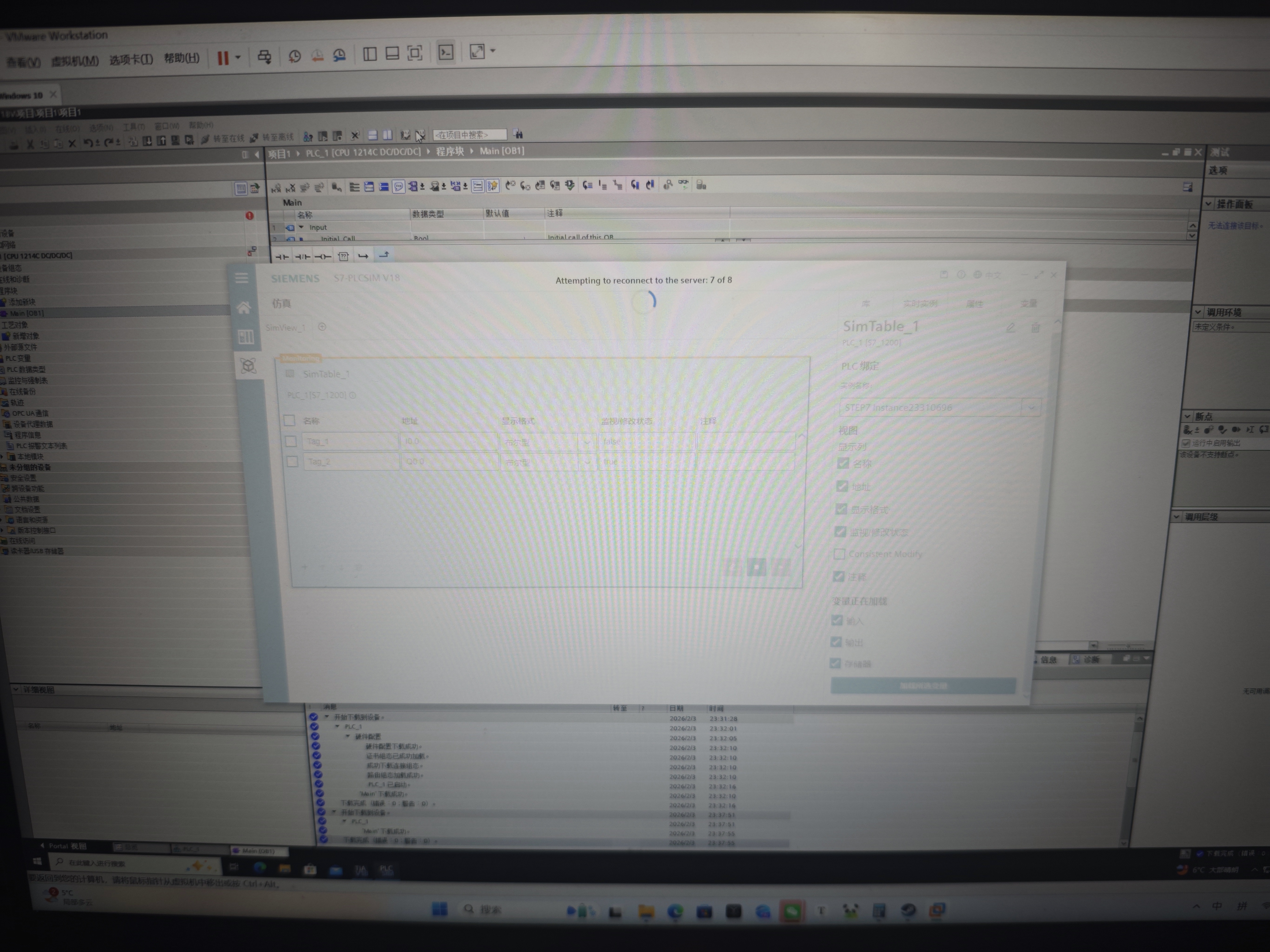Screen dimensions: 1270x952
Task: Enter VMware full screen mode icon
Action: 415,53
